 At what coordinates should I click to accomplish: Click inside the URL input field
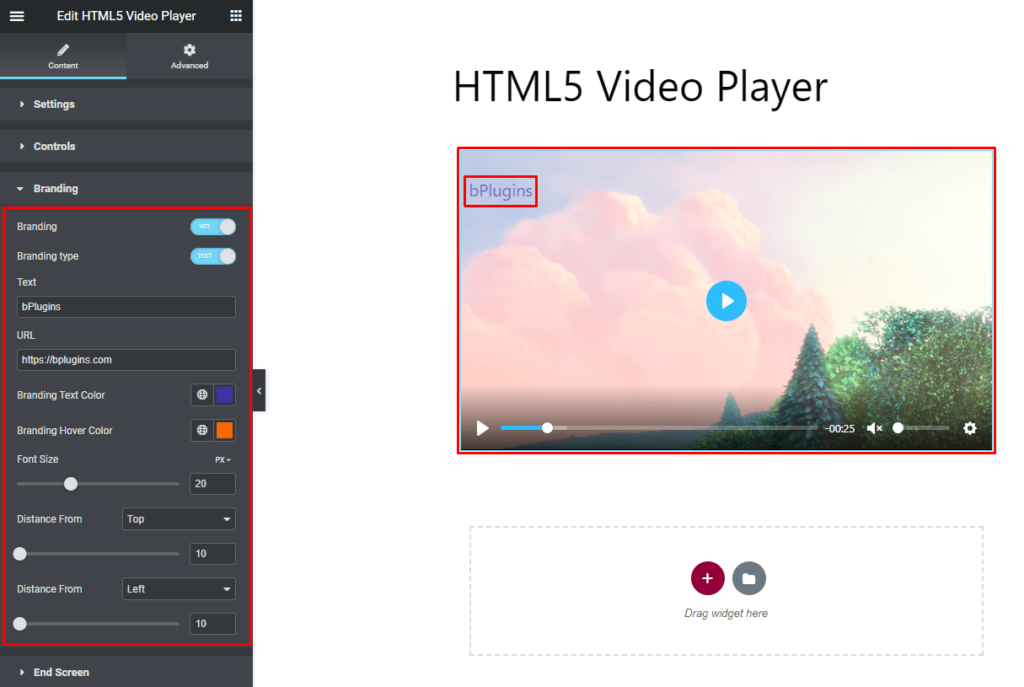[x=126, y=359]
